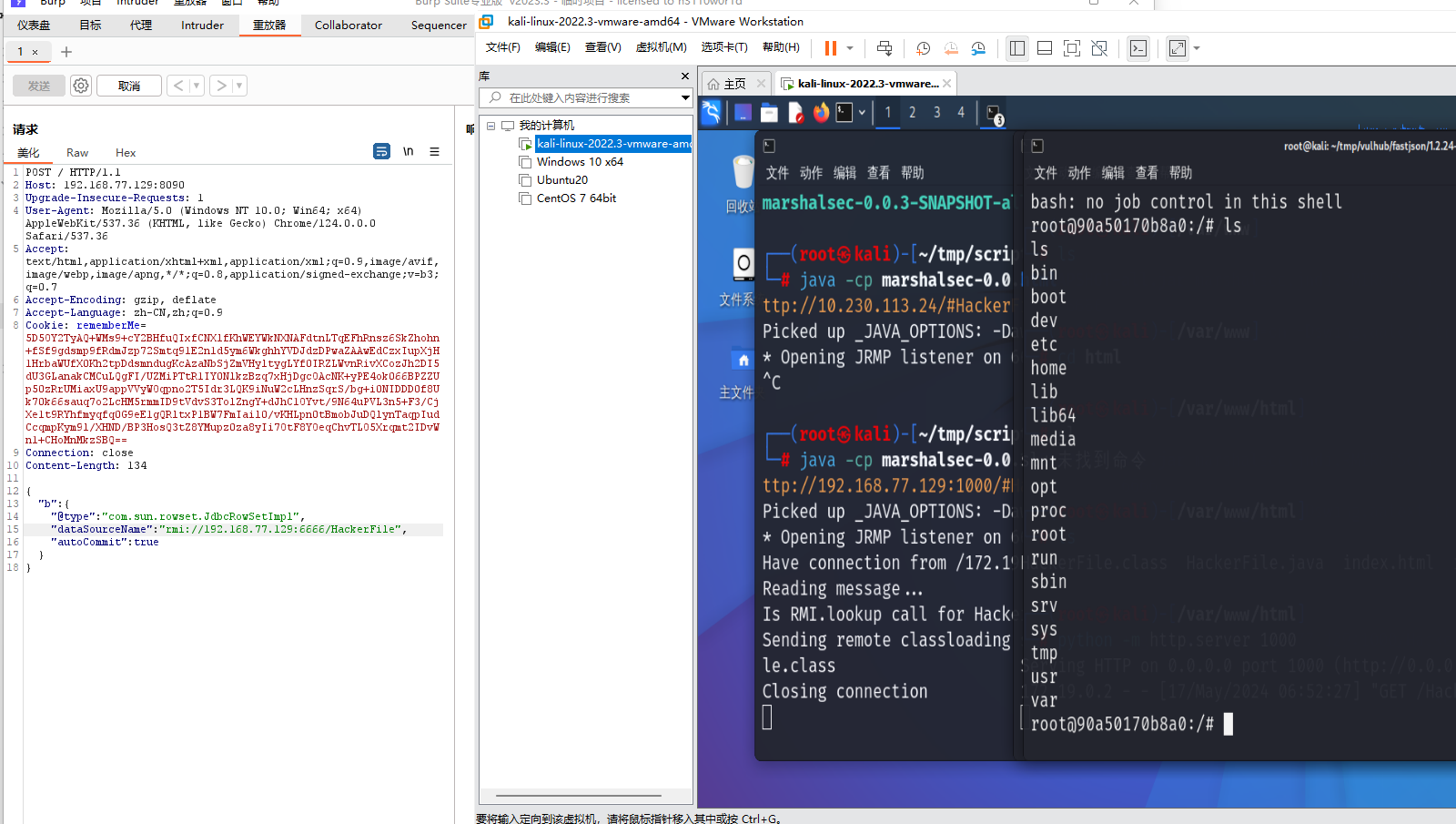
Task: Toggle the thumbnail bar view in VMware
Action: tap(1045, 48)
